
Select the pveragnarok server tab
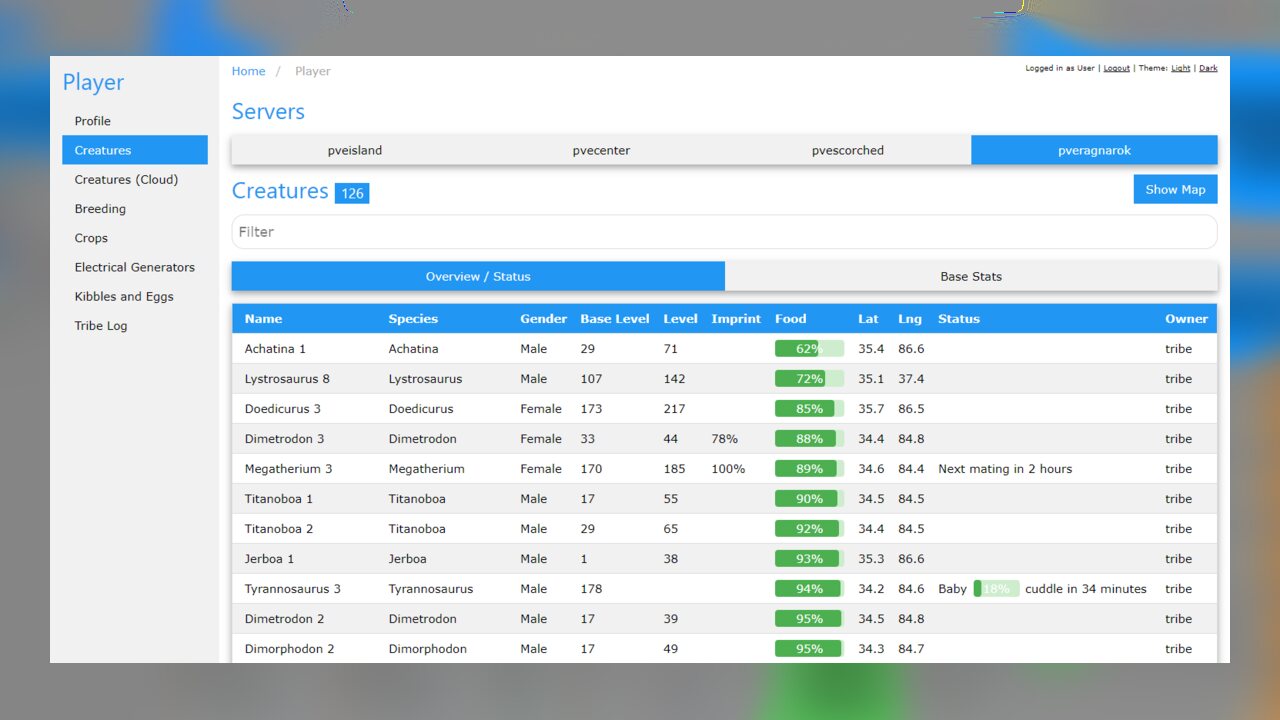pos(1094,151)
